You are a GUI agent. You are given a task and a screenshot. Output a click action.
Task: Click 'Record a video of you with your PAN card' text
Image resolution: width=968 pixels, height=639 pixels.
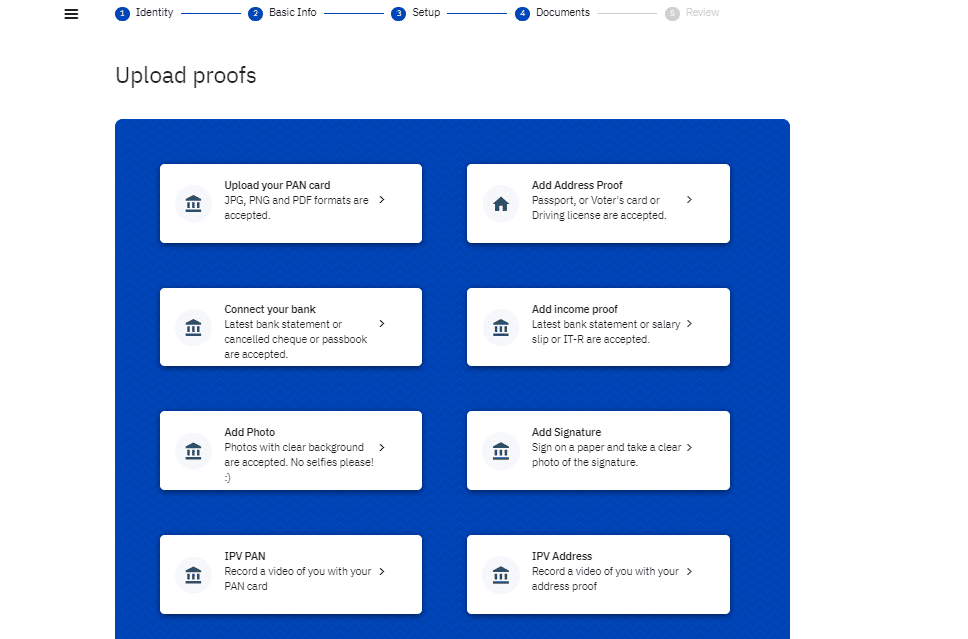(x=298, y=578)
